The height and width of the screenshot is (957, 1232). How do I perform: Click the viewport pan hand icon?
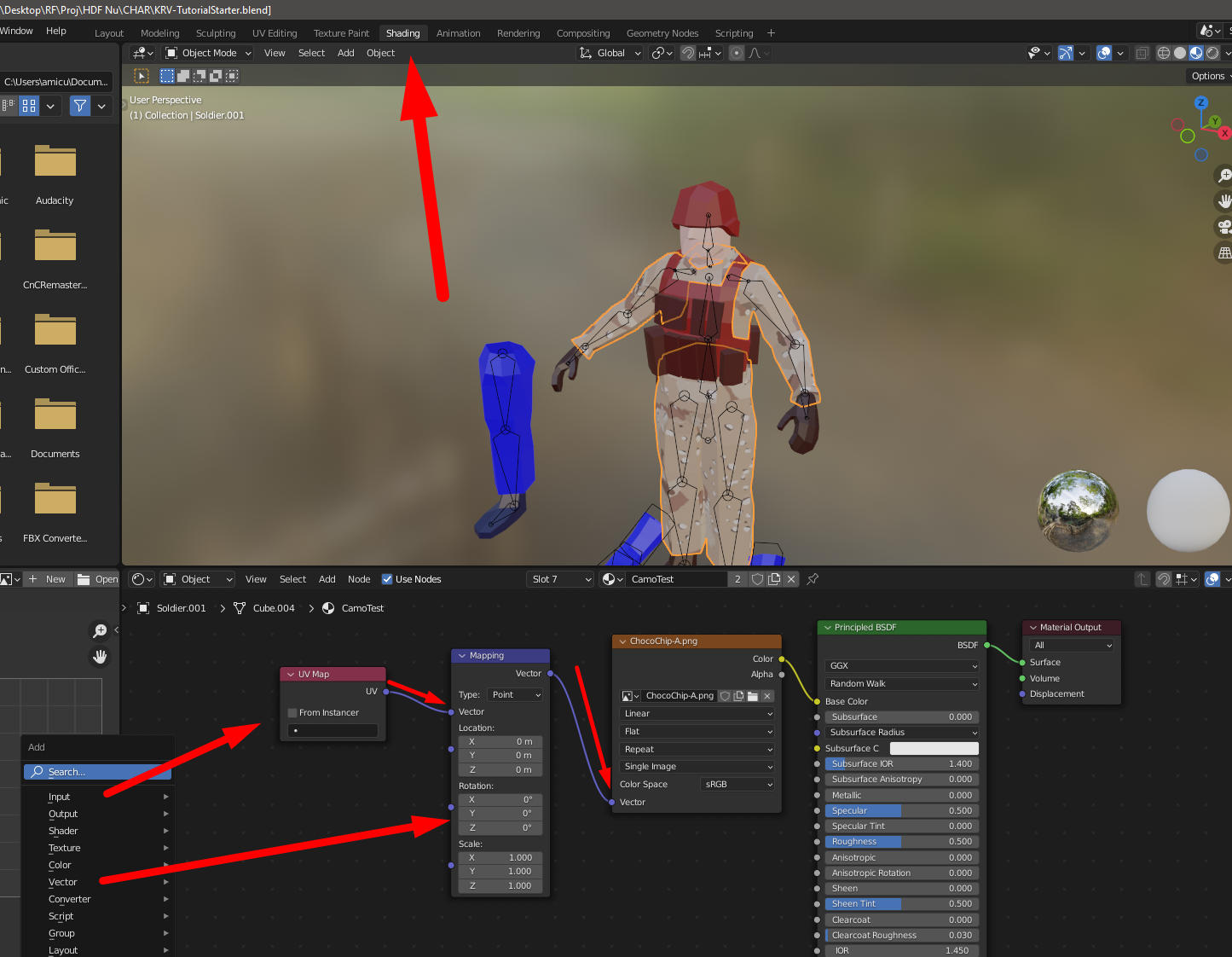point(1224,201)
